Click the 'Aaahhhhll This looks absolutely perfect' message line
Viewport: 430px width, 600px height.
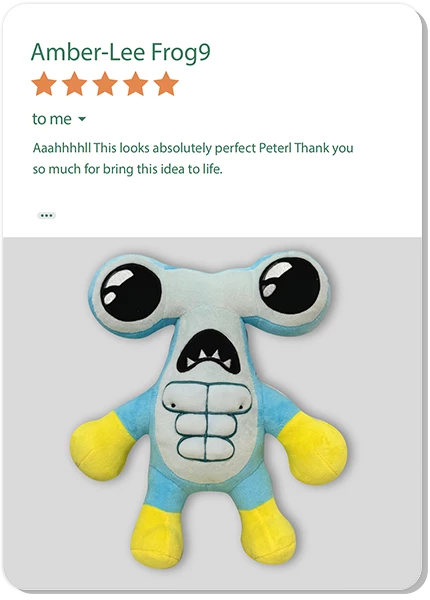coord(193,148)
